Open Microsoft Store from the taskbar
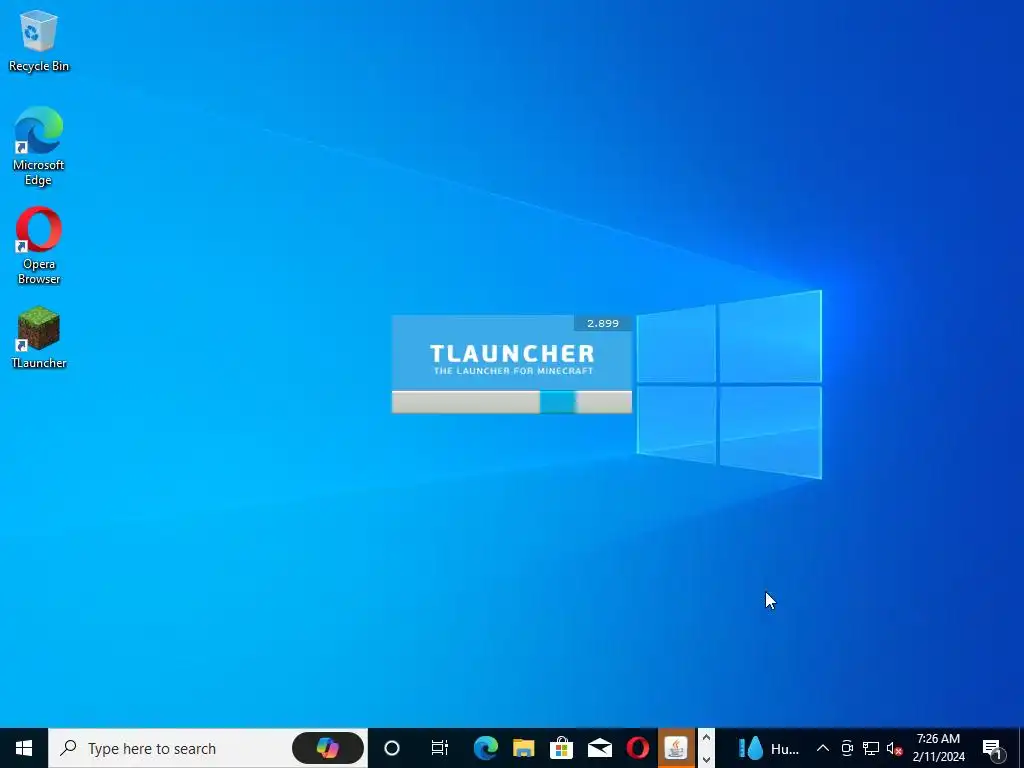1024x768 pixels. click(561, 748)
